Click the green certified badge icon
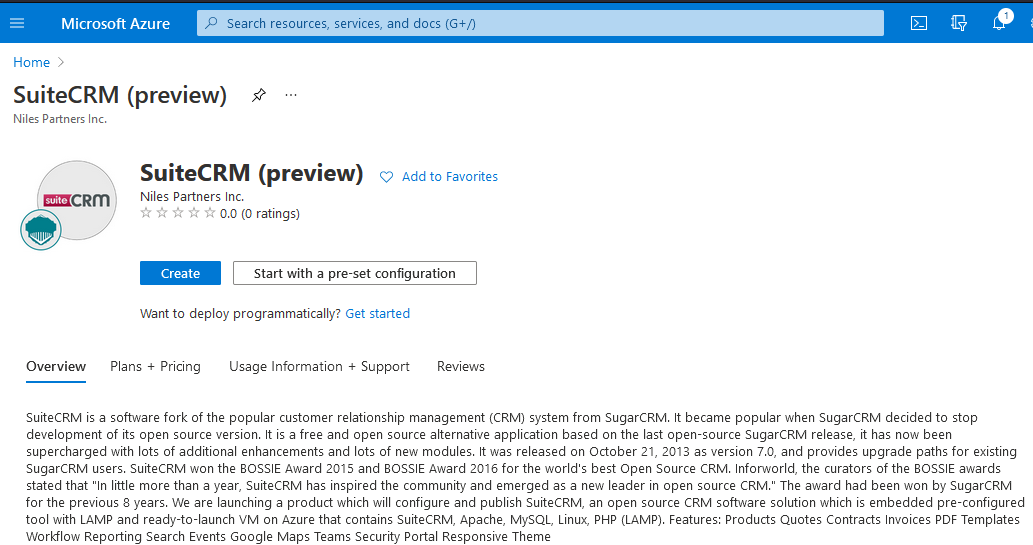The image size is (1033, 545). click(41, 229)
